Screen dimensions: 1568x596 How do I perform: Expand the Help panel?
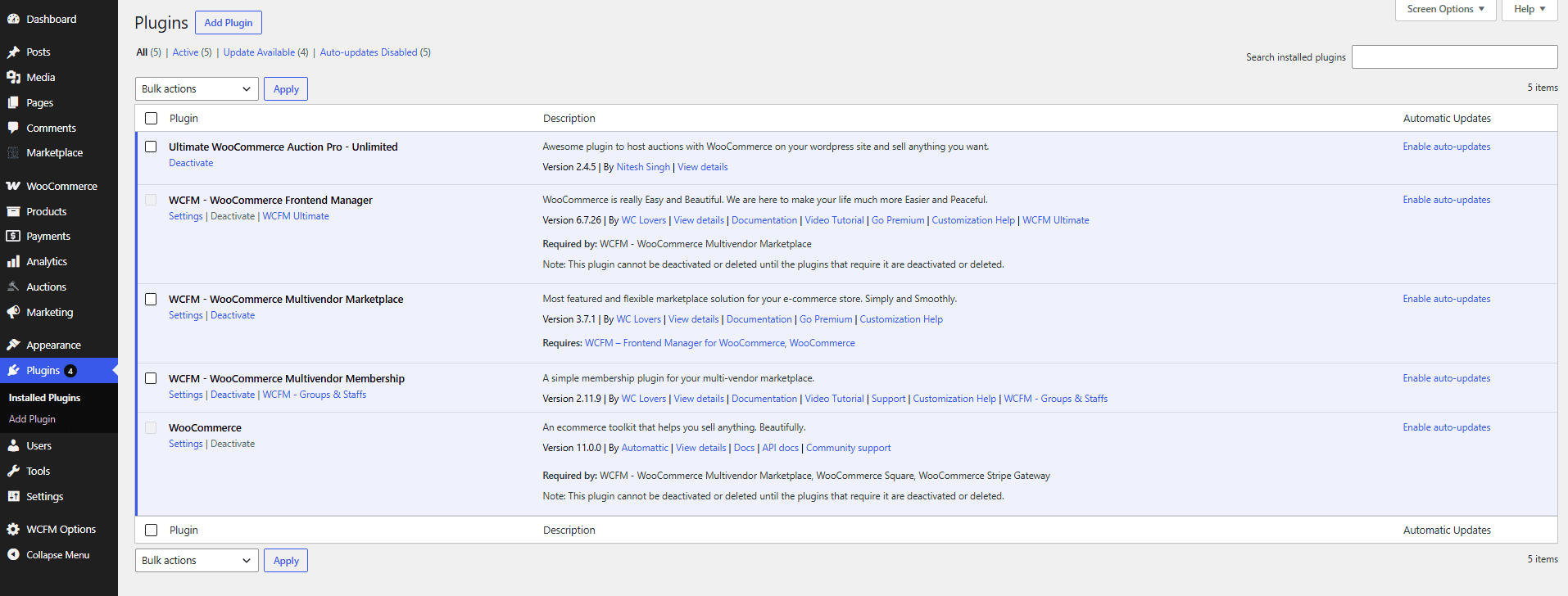pyautogui.click(x=1529, y=9)
